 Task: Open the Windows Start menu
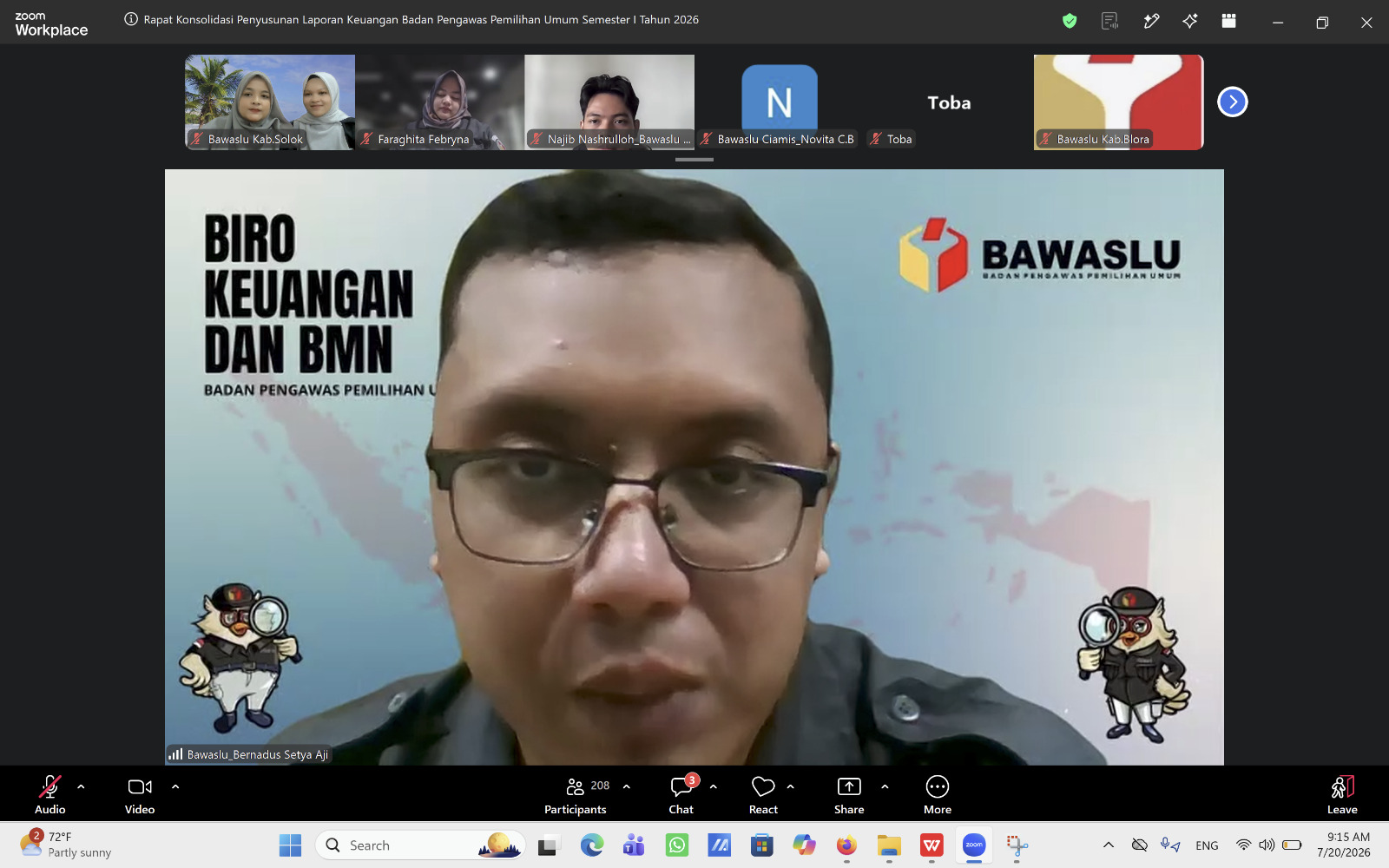tap(290, 845)
